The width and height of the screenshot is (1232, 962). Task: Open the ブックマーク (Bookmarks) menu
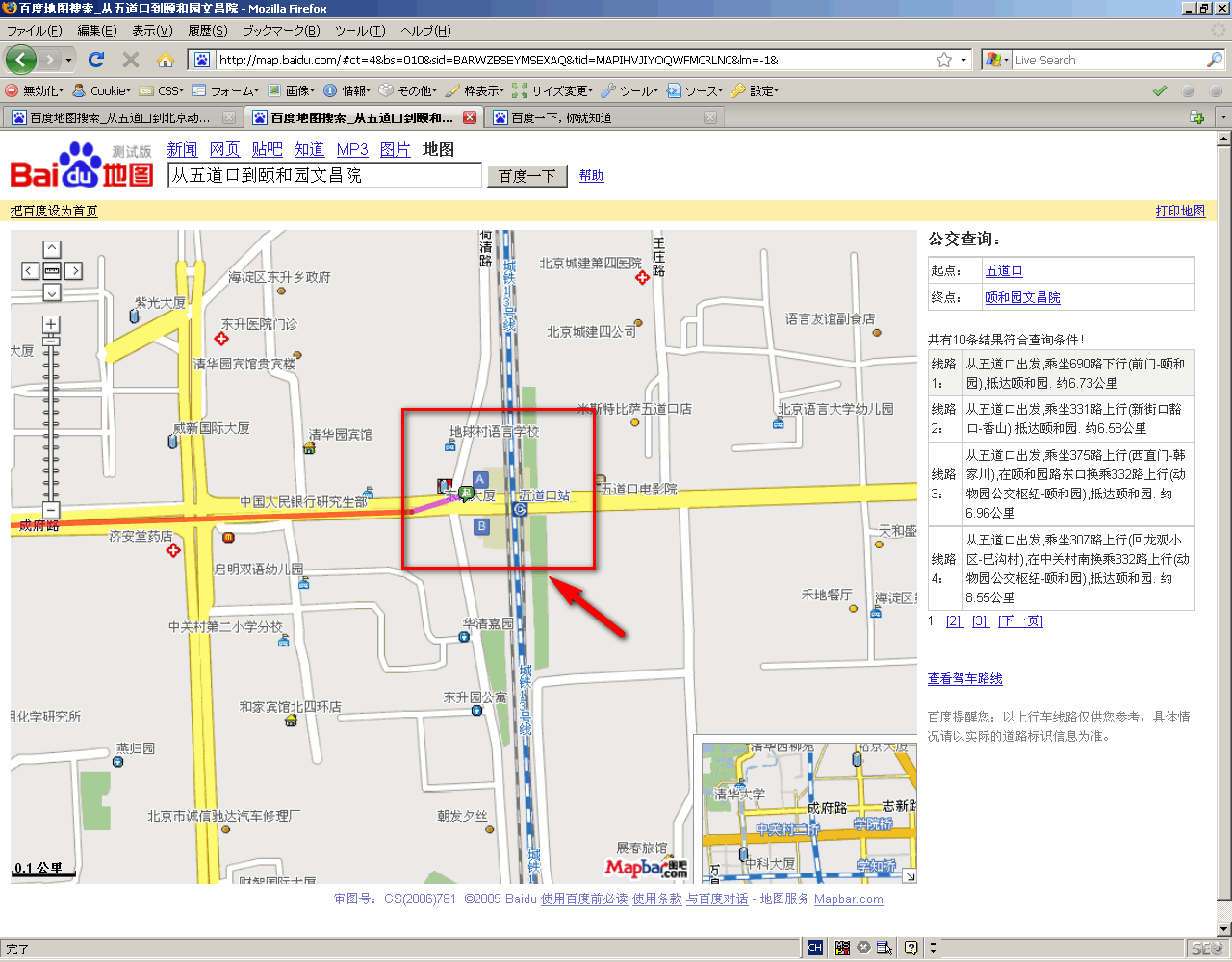point(281,31)
